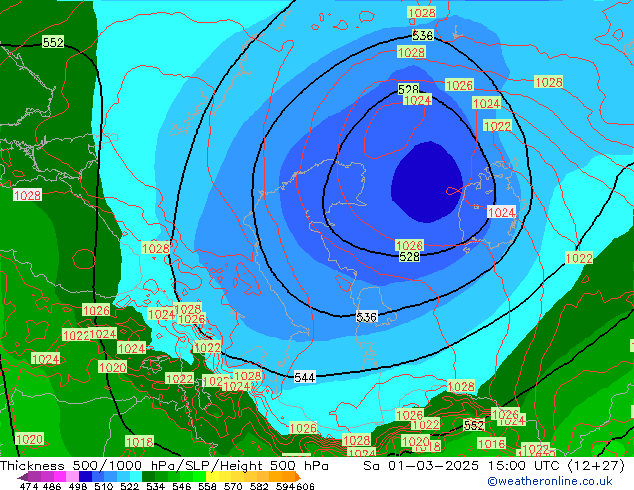
Task: Select the darkest green legend swatch
Action: [148, 476]
